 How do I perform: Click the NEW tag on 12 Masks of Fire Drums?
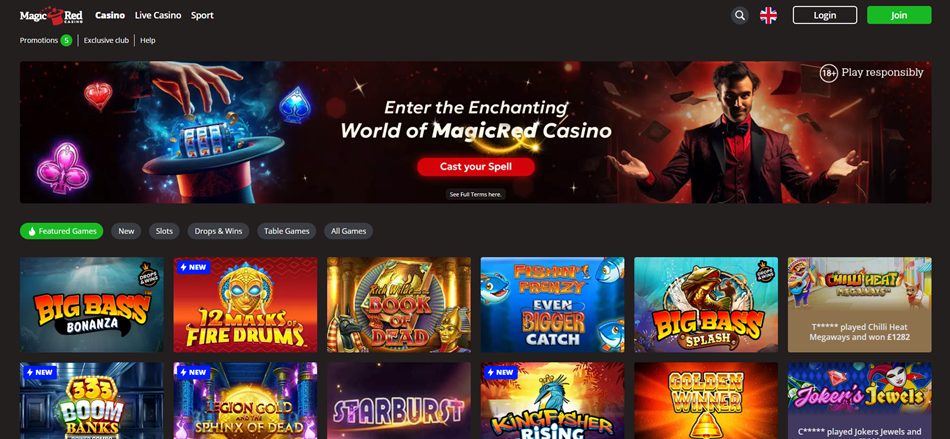193,267
